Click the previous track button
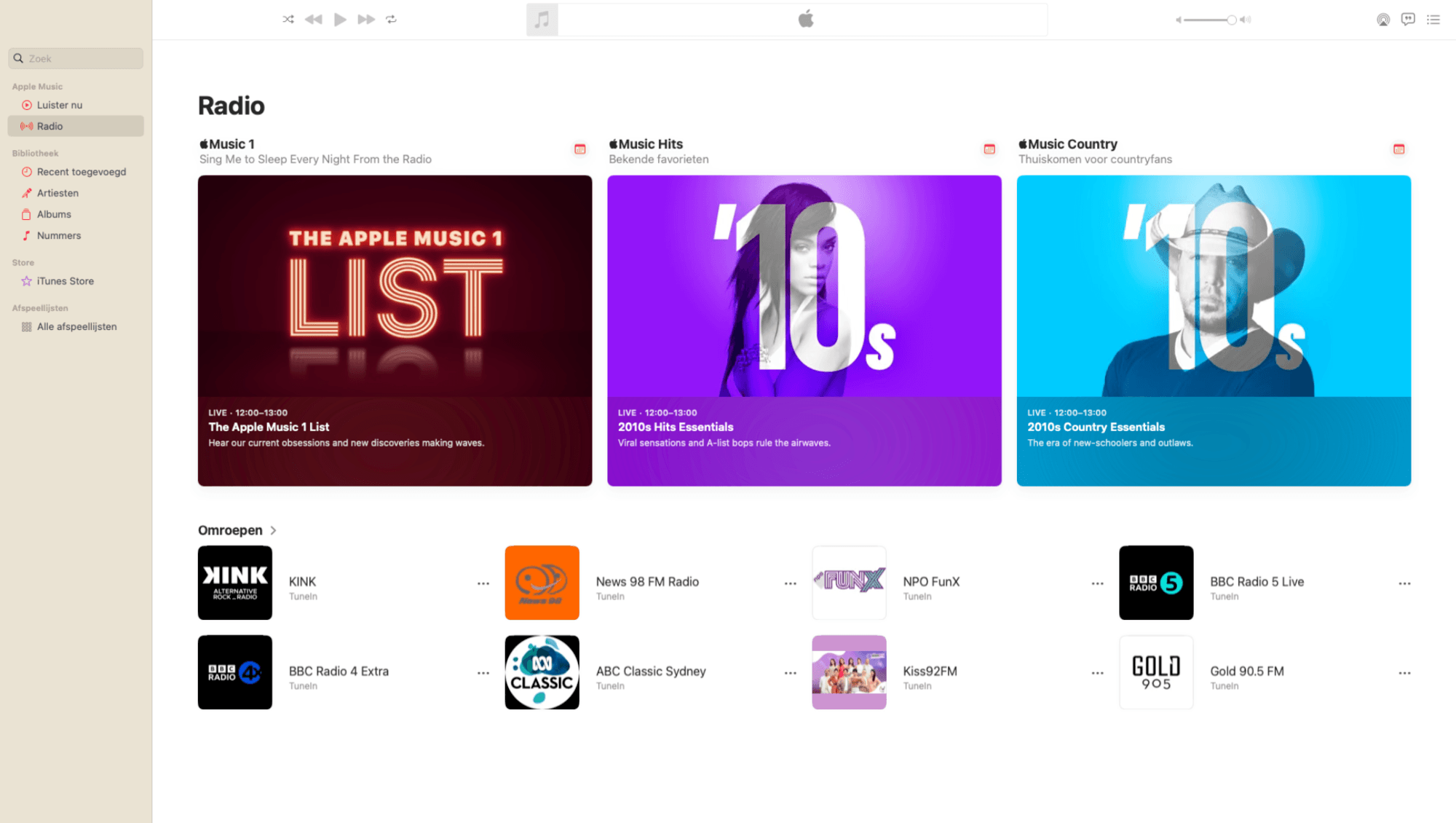 pos(314,20)
